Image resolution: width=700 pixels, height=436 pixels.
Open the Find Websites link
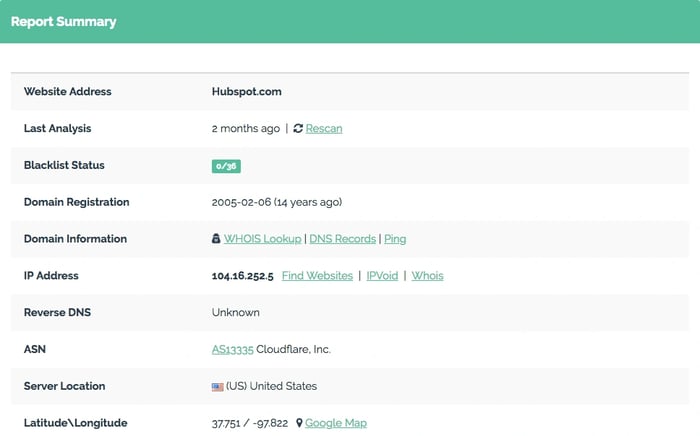pos(317,276)
